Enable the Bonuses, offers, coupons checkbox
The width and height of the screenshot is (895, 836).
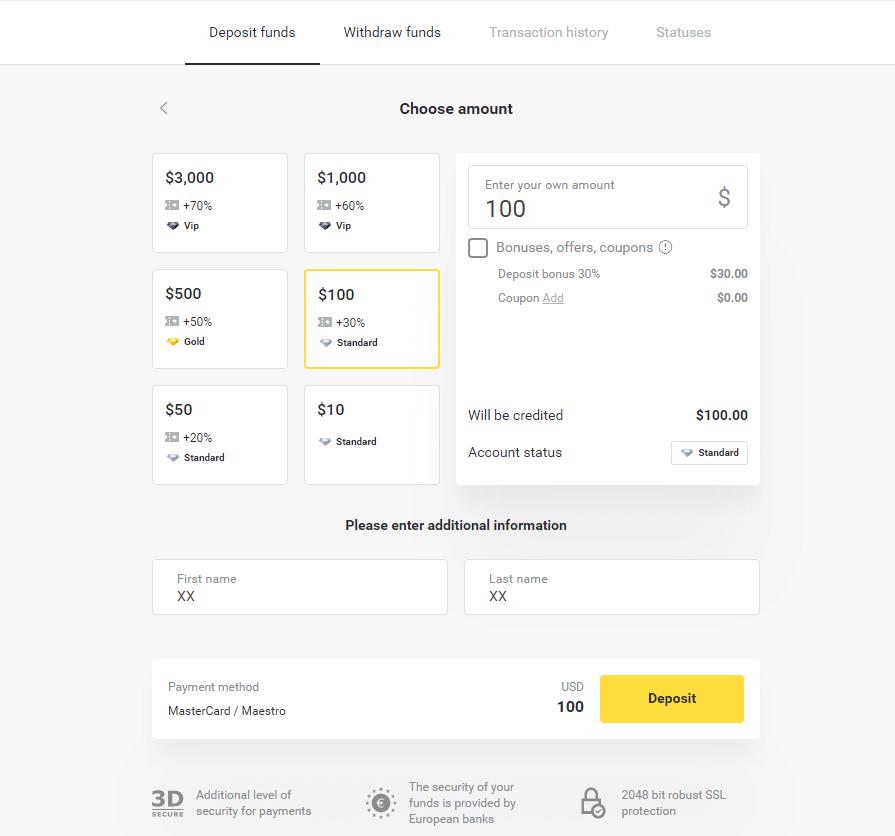(477, 247)
